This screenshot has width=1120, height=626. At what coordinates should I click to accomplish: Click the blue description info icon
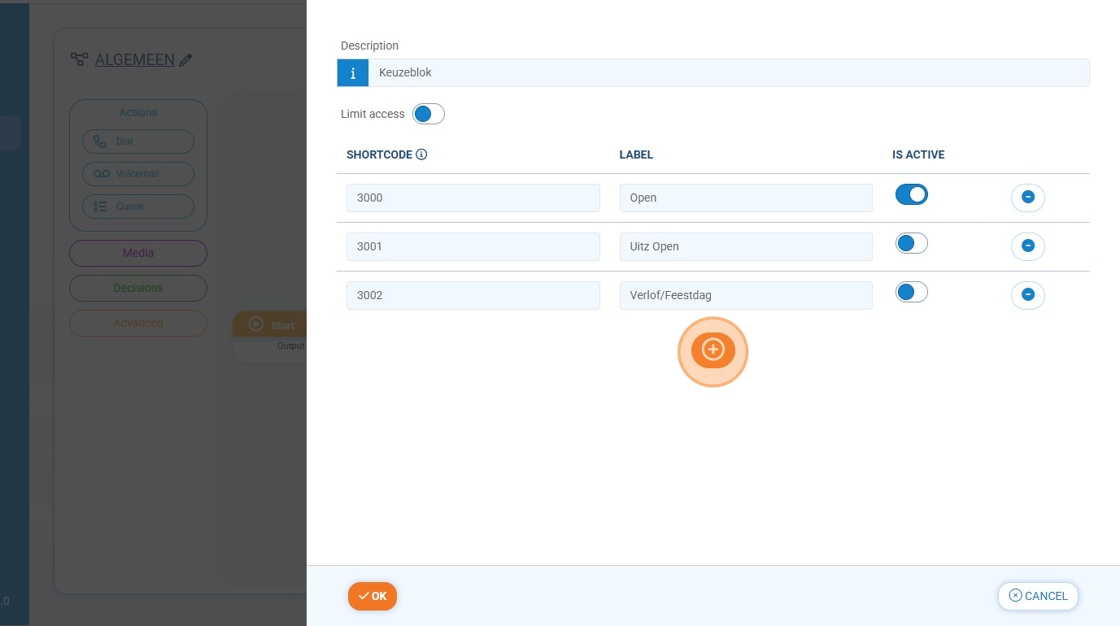pos(352,73)
